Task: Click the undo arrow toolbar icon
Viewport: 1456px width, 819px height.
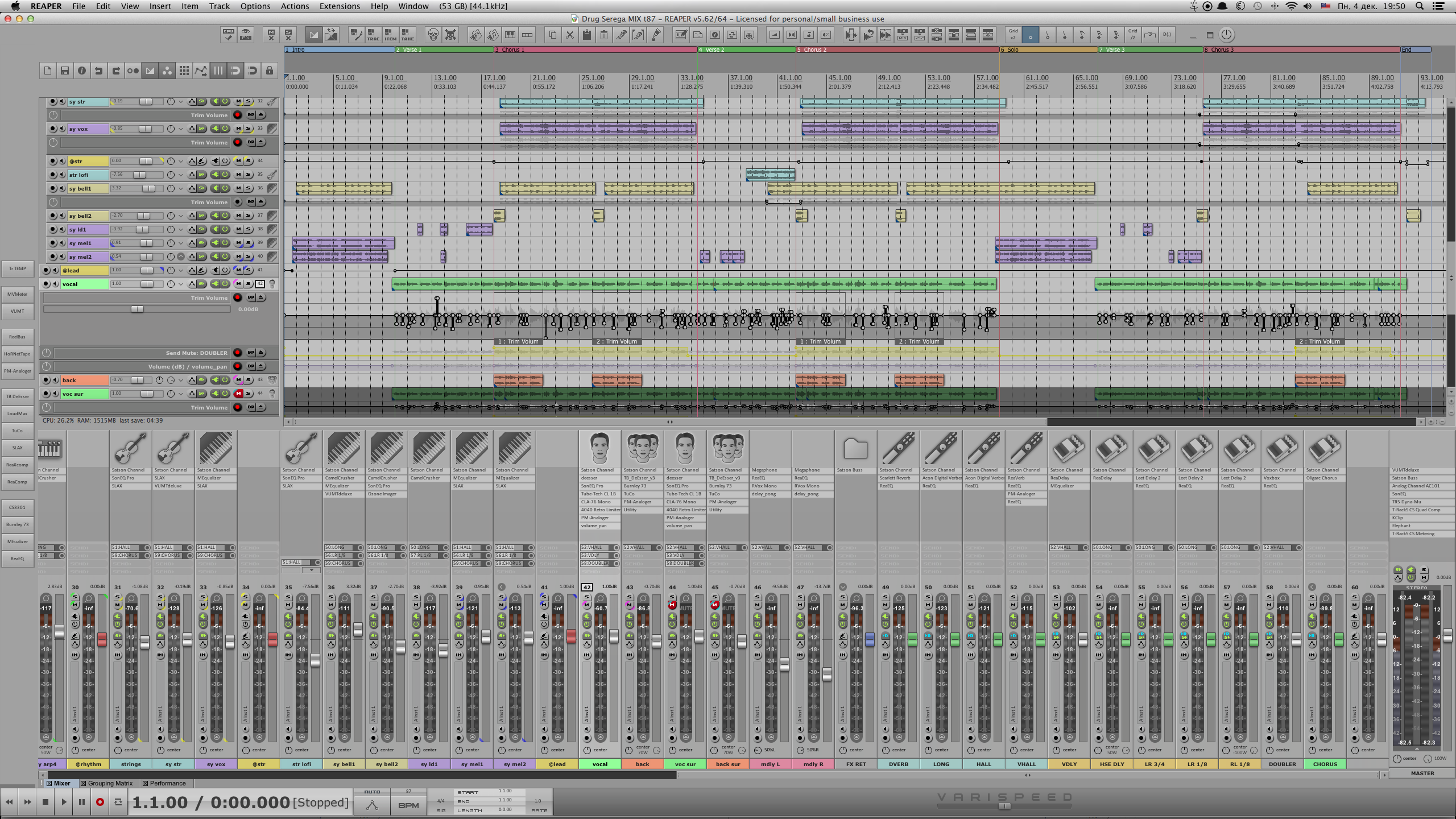Action: (x=99, y=71)
